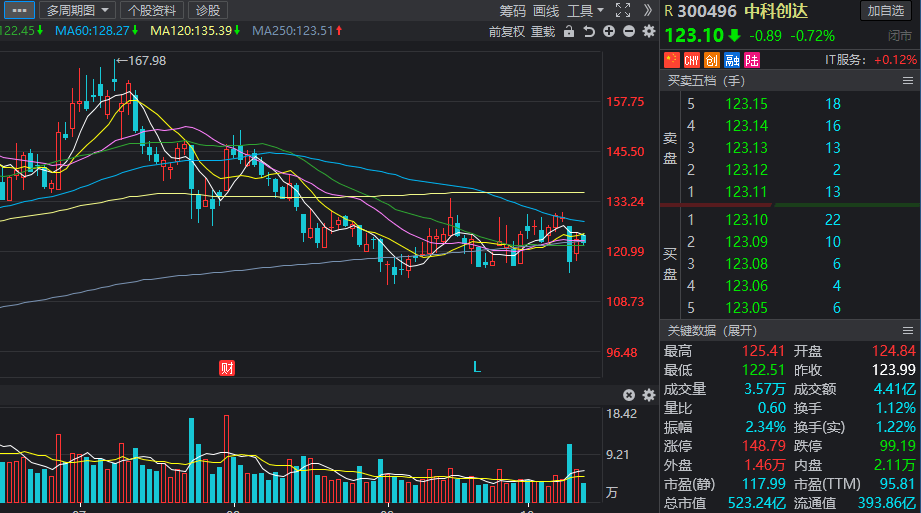
Task: Open the 诊股 tab
Action: [x=208, y=11]
